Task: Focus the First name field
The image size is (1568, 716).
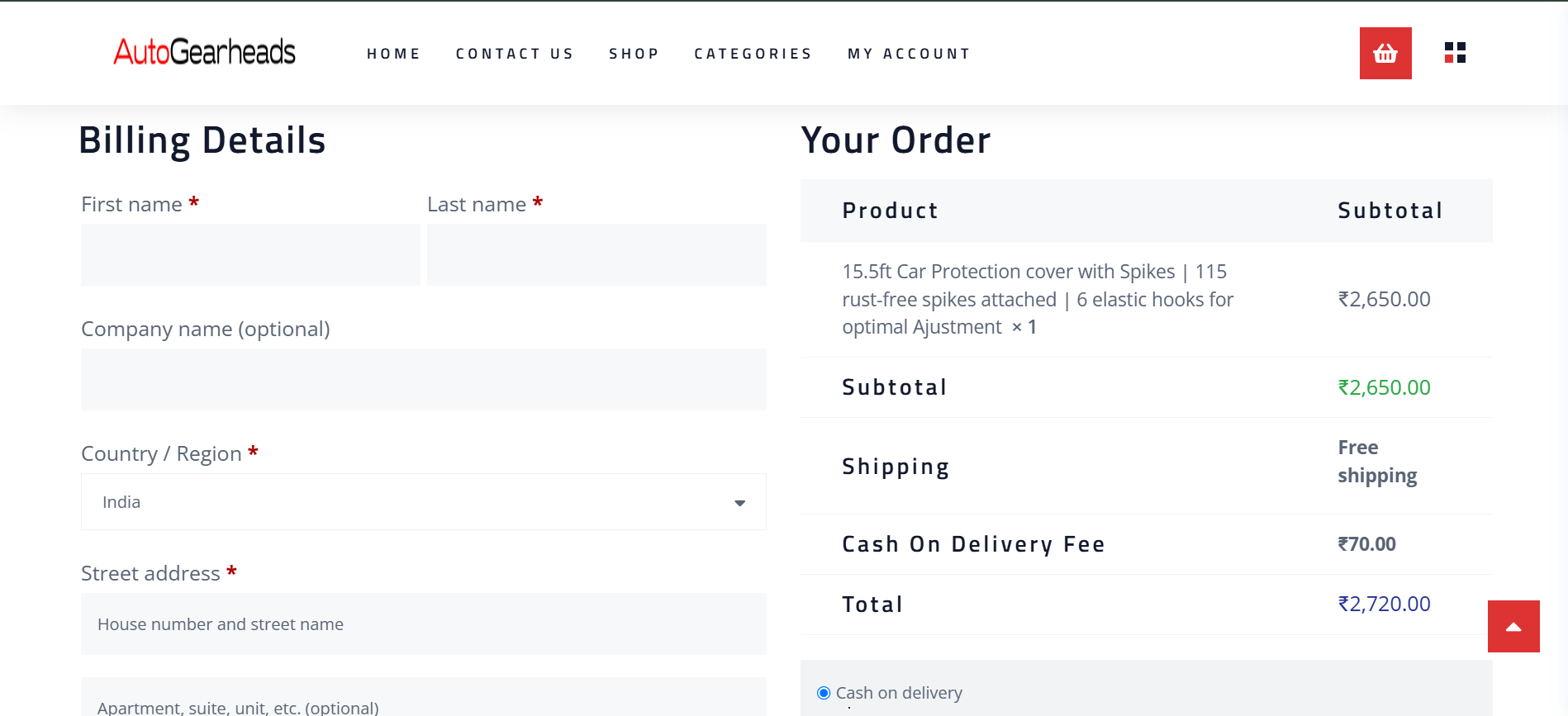Action: coord(250,254)
